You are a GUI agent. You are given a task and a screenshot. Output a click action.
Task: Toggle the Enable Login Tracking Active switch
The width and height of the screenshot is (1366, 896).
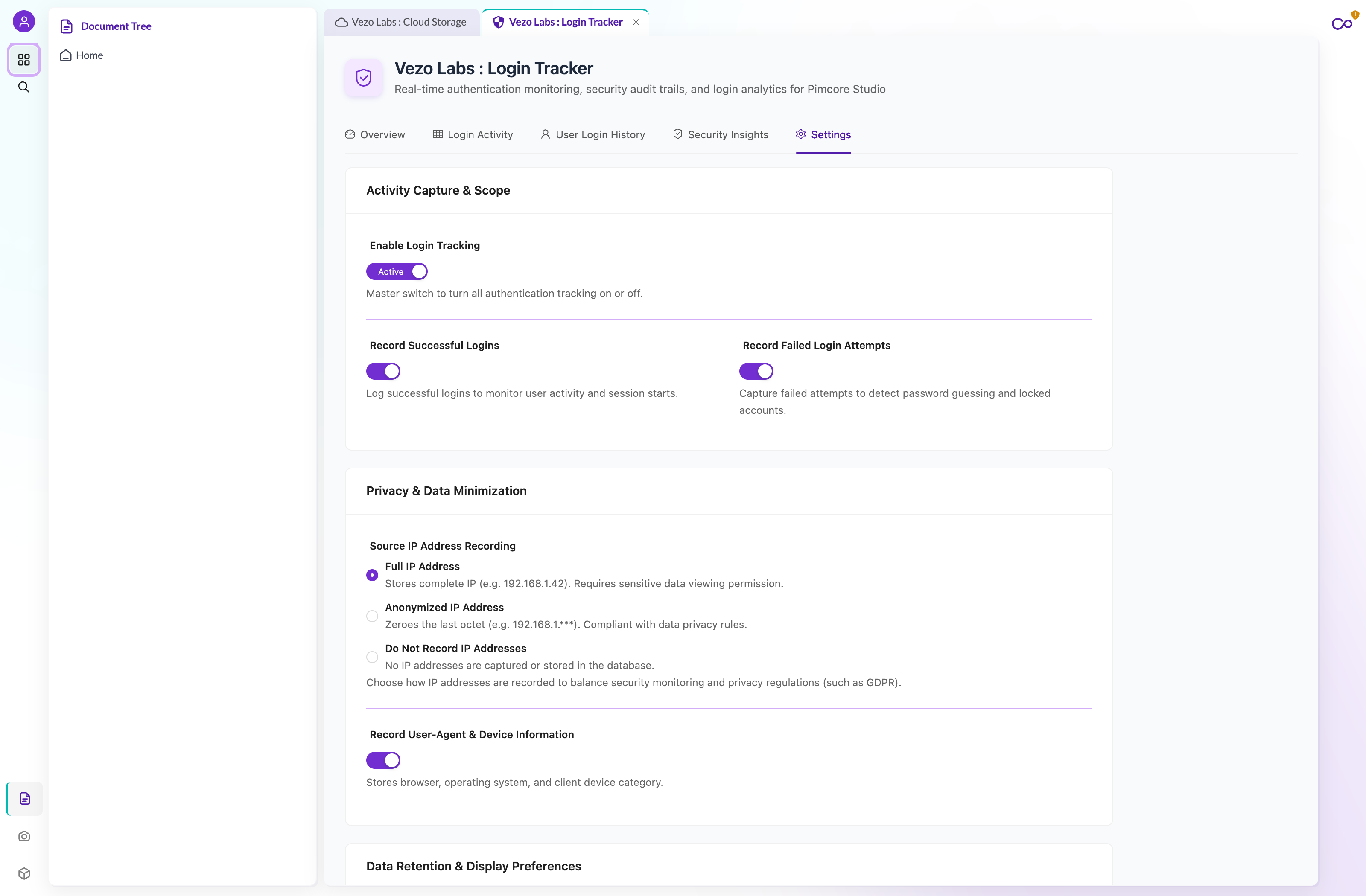coord(397,271)
